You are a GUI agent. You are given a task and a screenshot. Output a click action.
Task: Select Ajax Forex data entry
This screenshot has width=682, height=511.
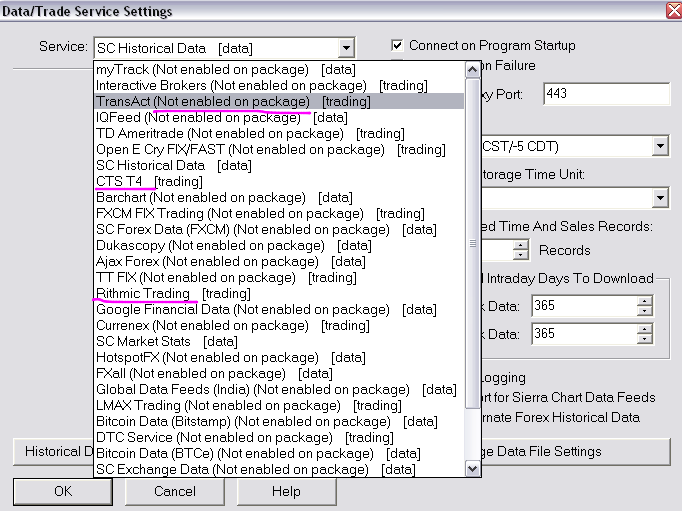click(279, 261)
